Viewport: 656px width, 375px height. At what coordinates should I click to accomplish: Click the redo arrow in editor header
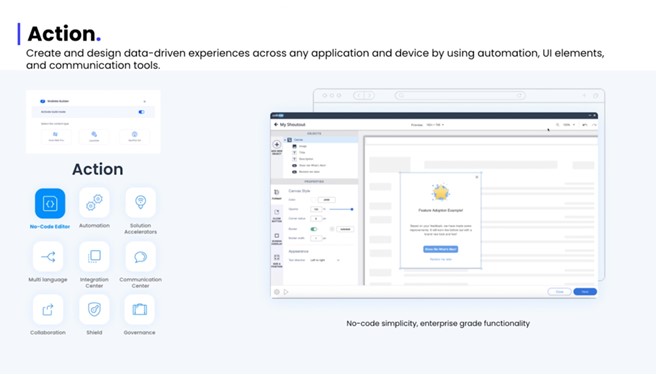594,125
